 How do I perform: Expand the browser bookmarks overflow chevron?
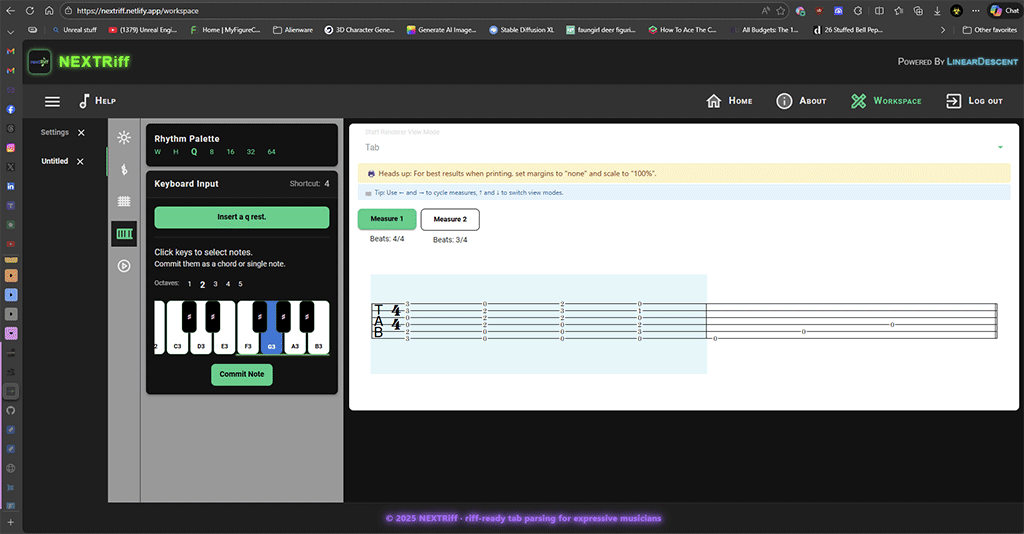[x=943, y=30]
